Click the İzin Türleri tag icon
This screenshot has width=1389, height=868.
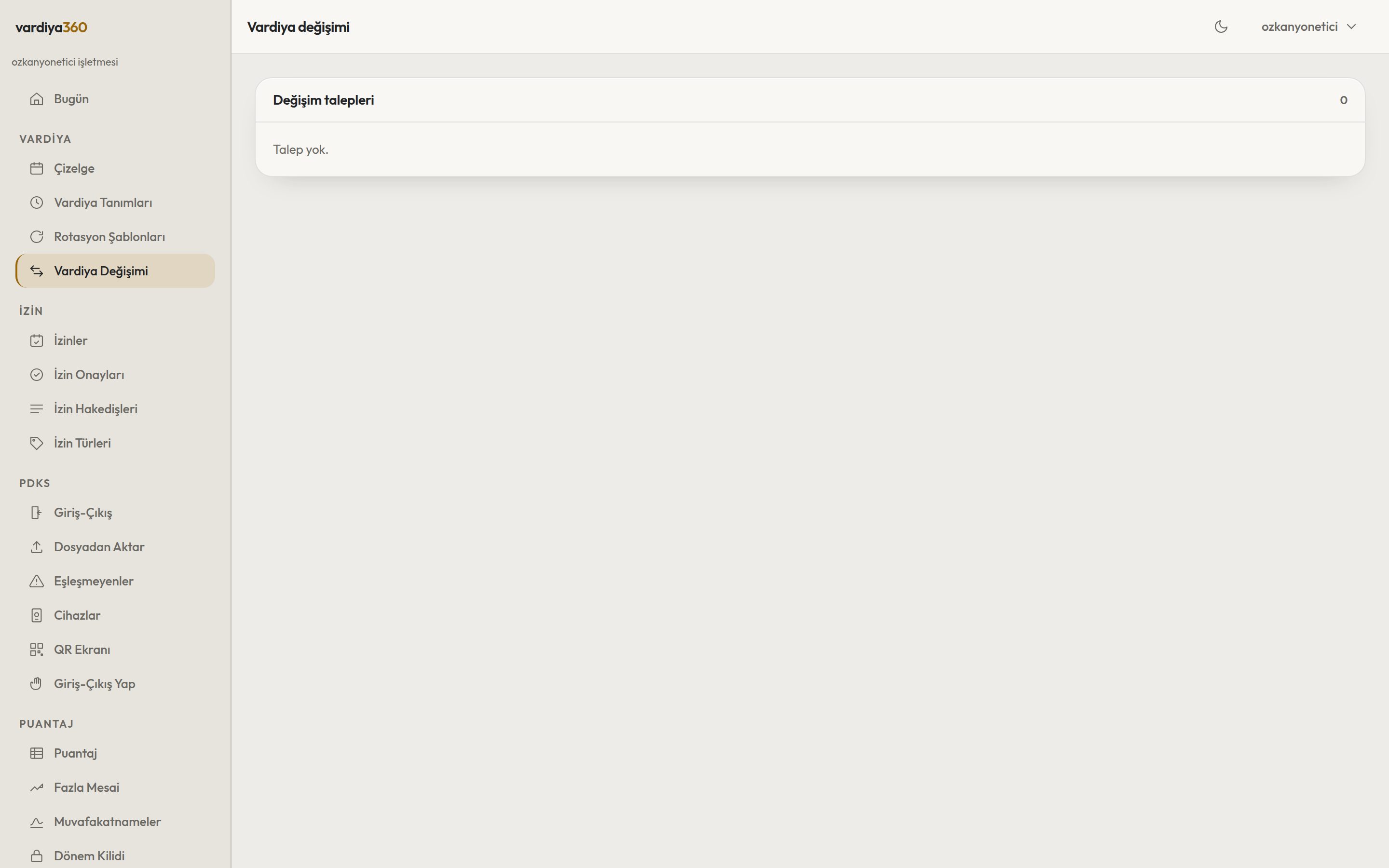(x=37, y=443)
